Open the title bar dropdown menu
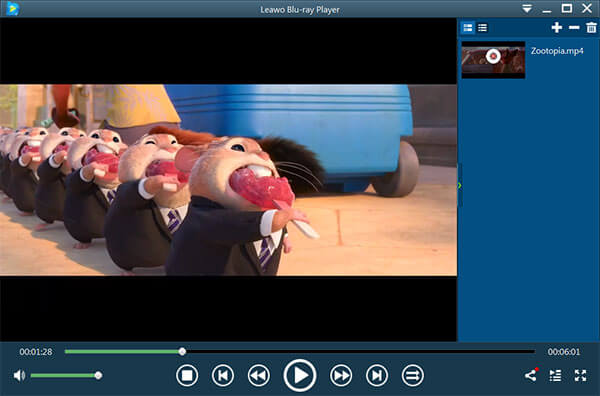This screenshot has height=396, width=600. click(x=527, y=8)
